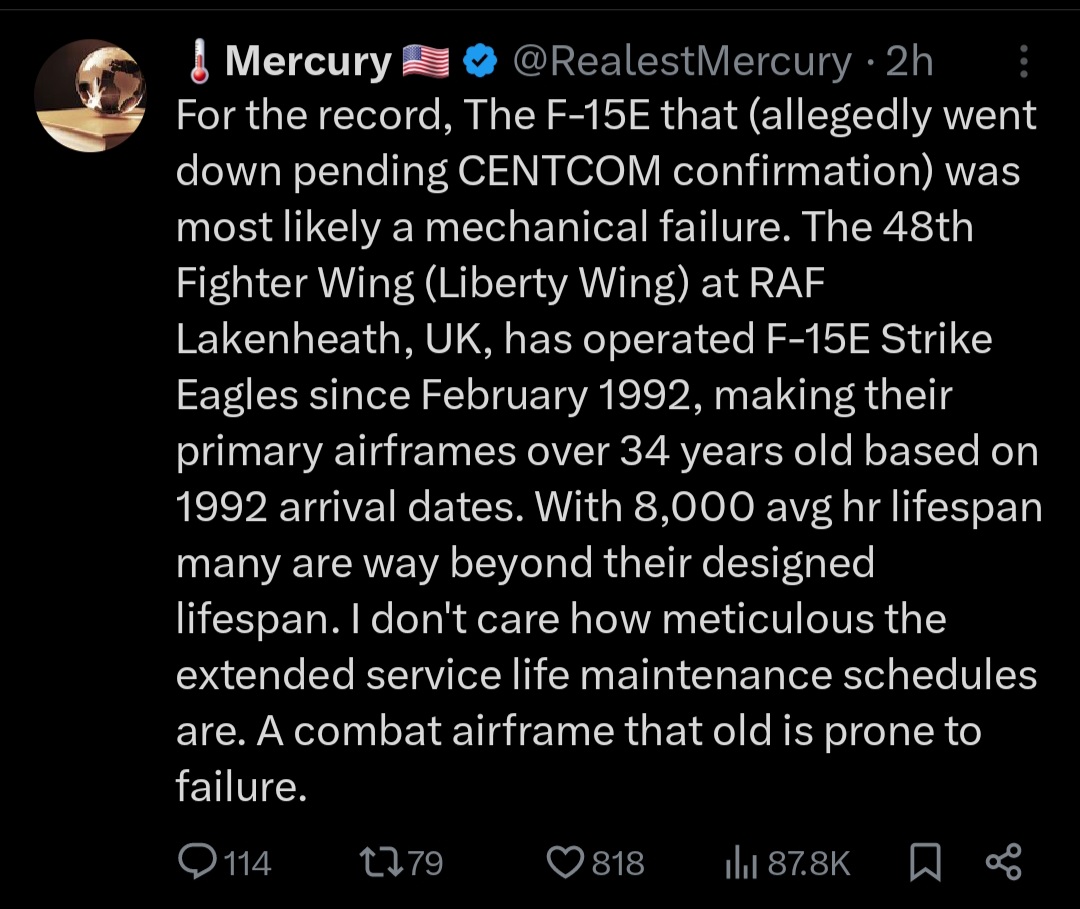Open the tweet via the 2h timestamp
The height and width of the screenshot is (909, 1080).
click(x=909, y=61)
